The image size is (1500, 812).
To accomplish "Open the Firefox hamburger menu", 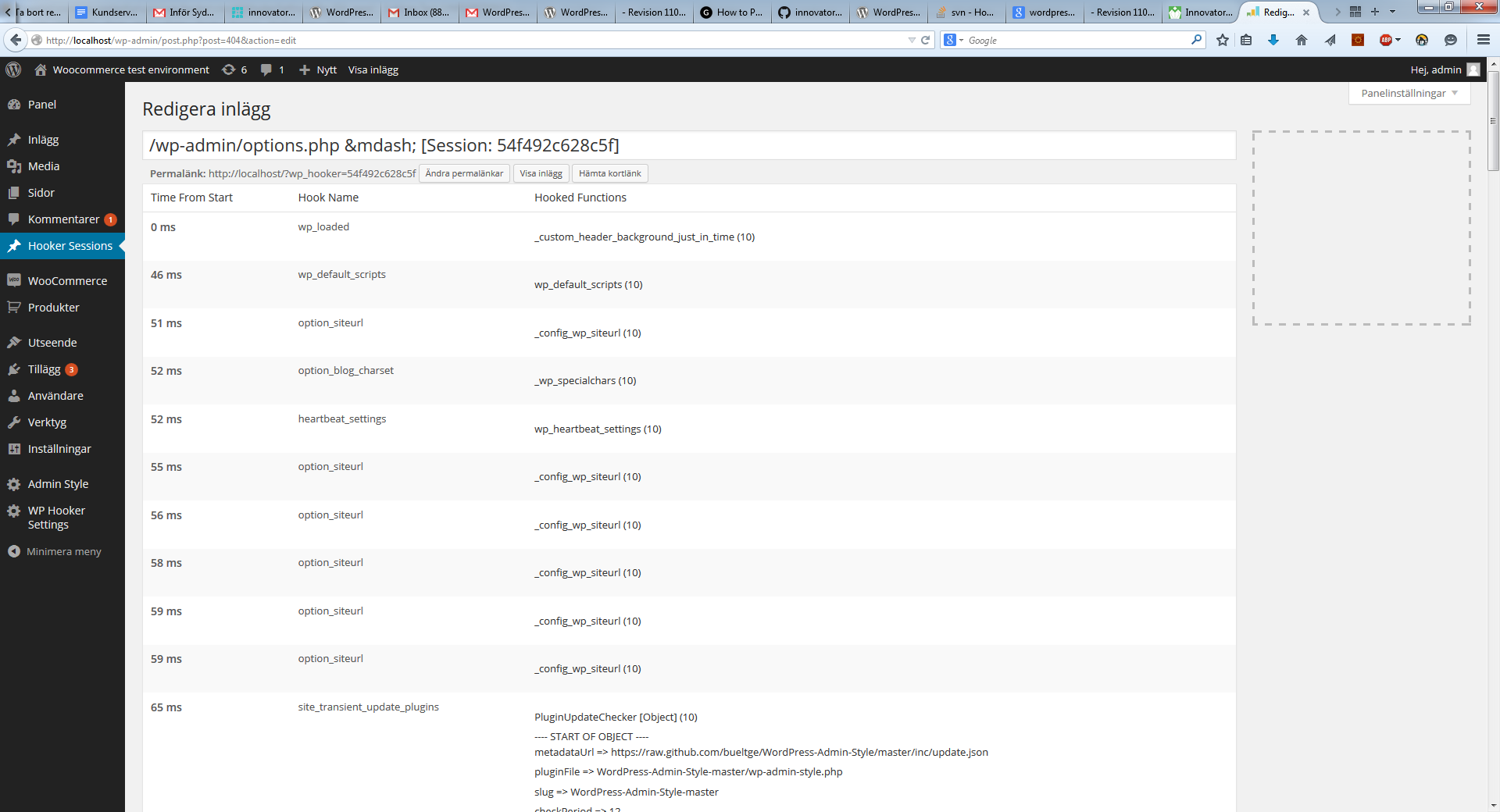I will coord(1484,40).
